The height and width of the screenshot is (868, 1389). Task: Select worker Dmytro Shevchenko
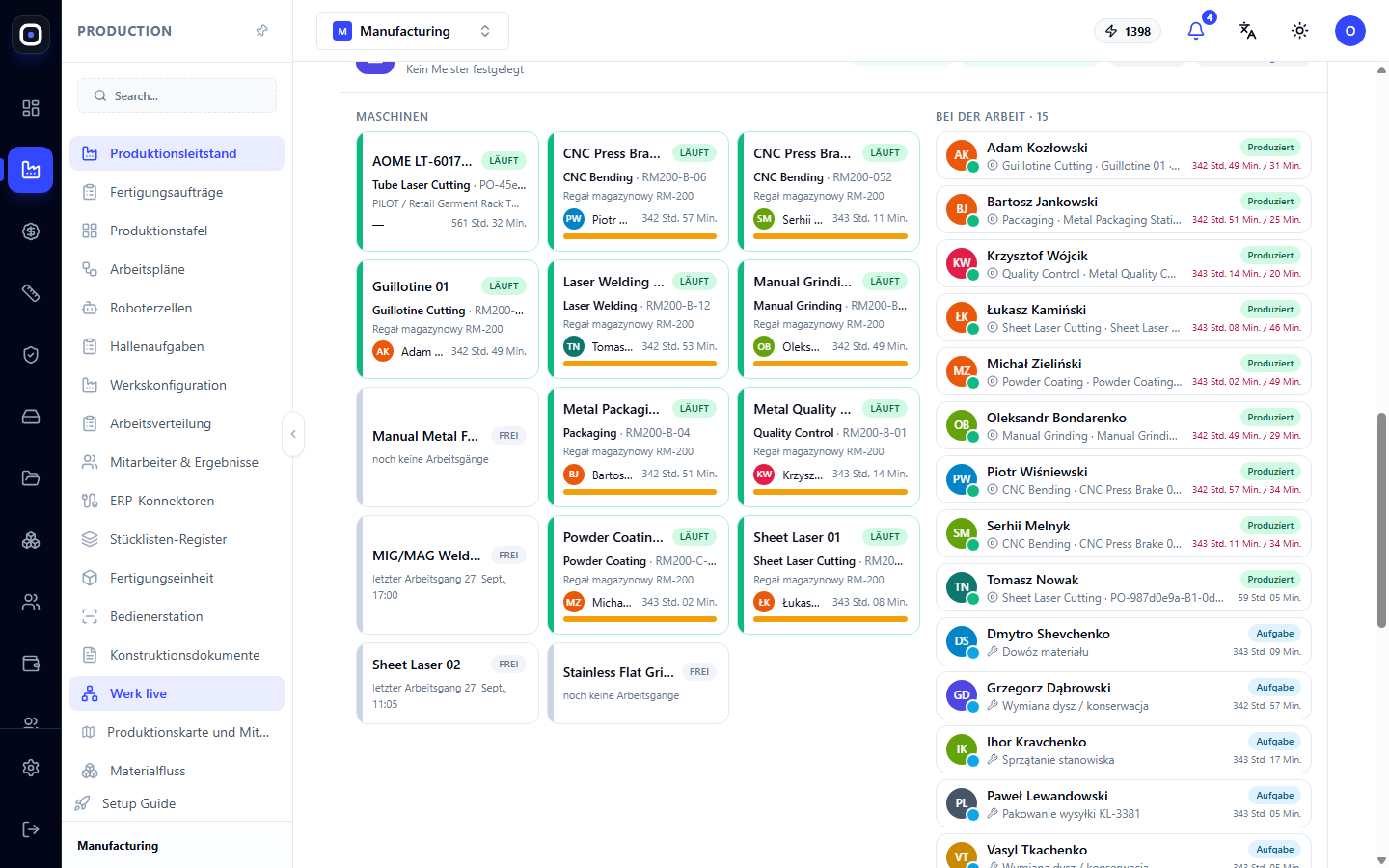(x=1123, y=641)
